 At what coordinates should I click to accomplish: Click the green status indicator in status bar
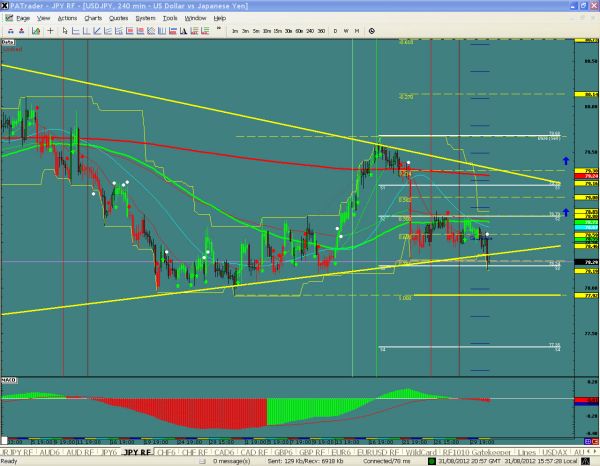(x=430, y=461)
